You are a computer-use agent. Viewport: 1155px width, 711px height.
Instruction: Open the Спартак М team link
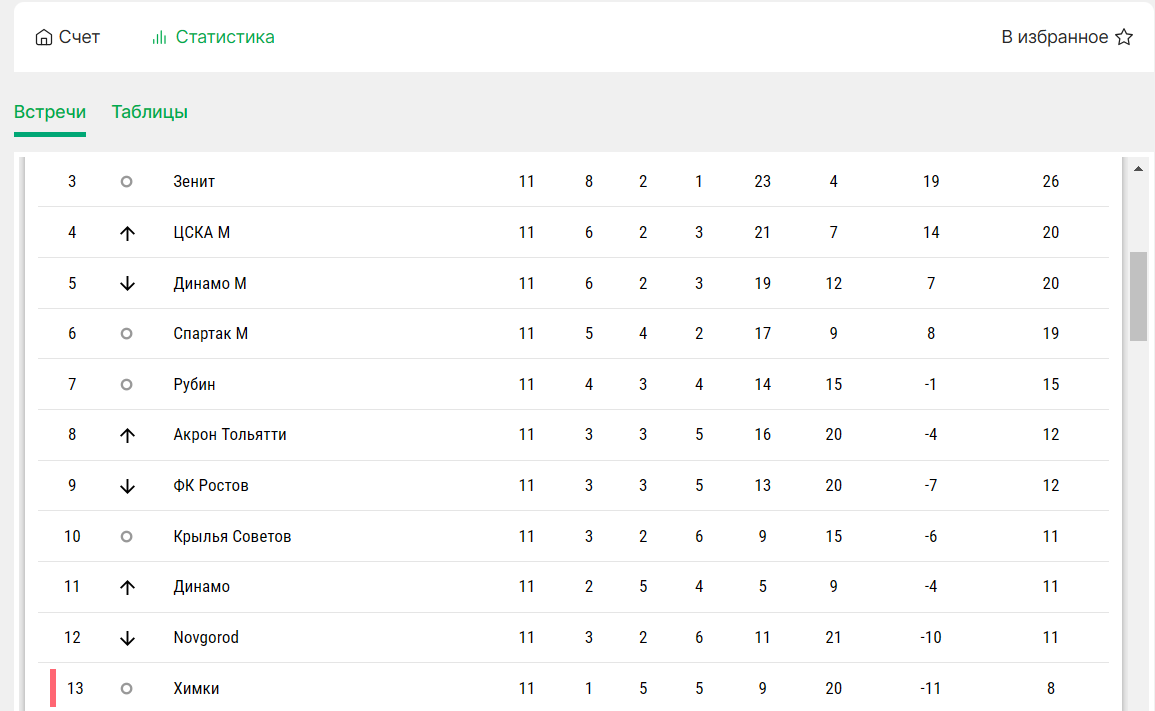(211, 334)
